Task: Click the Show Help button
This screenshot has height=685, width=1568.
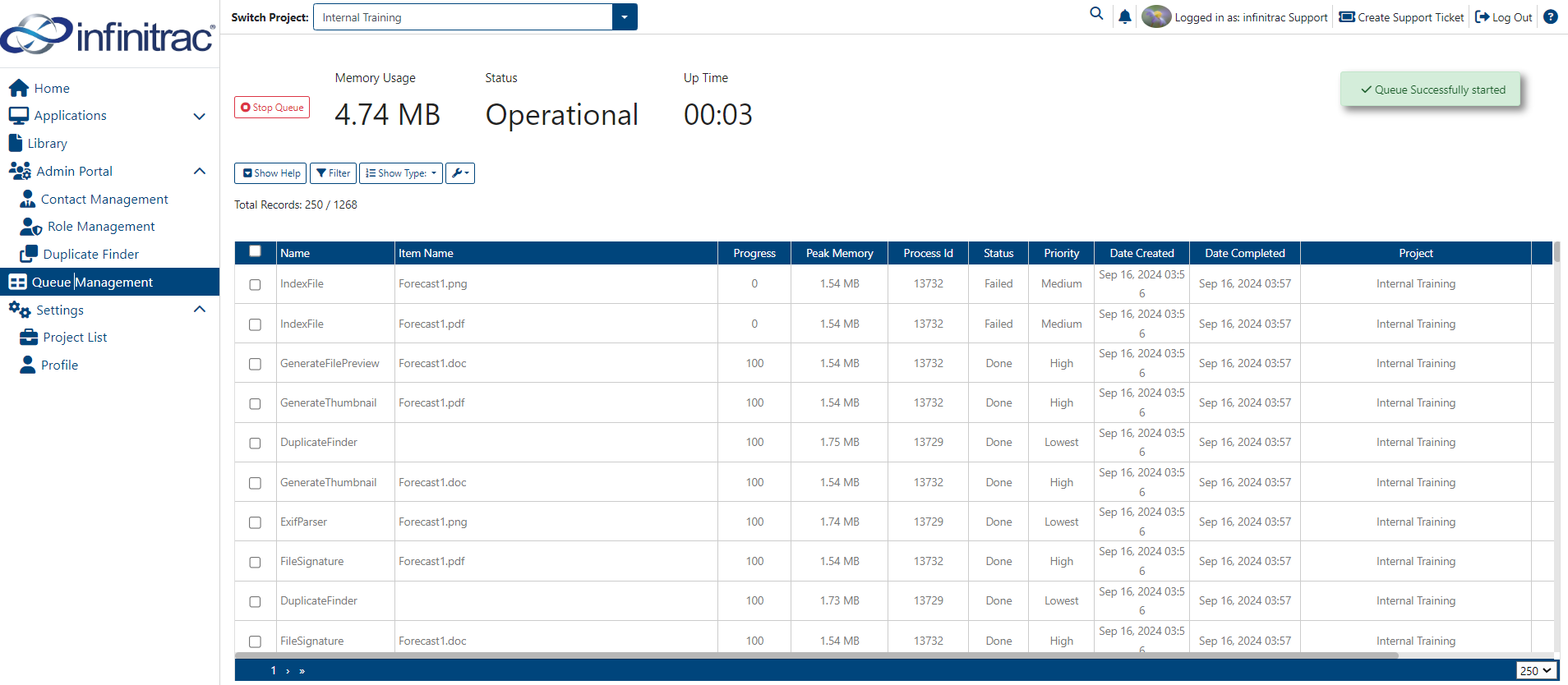Action: point(270,173)
